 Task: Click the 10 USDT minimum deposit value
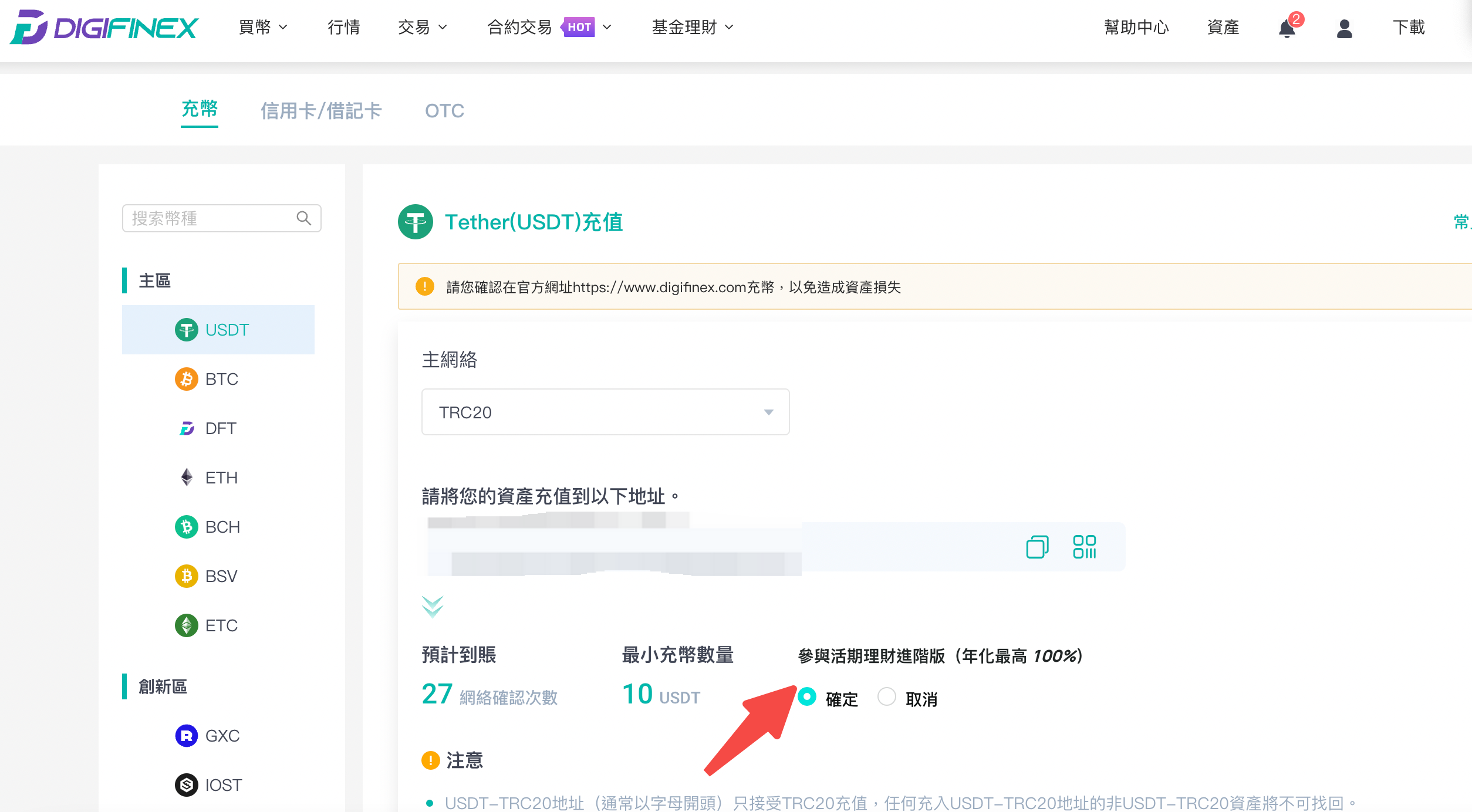pyautogui.click(x=661, y=695)
